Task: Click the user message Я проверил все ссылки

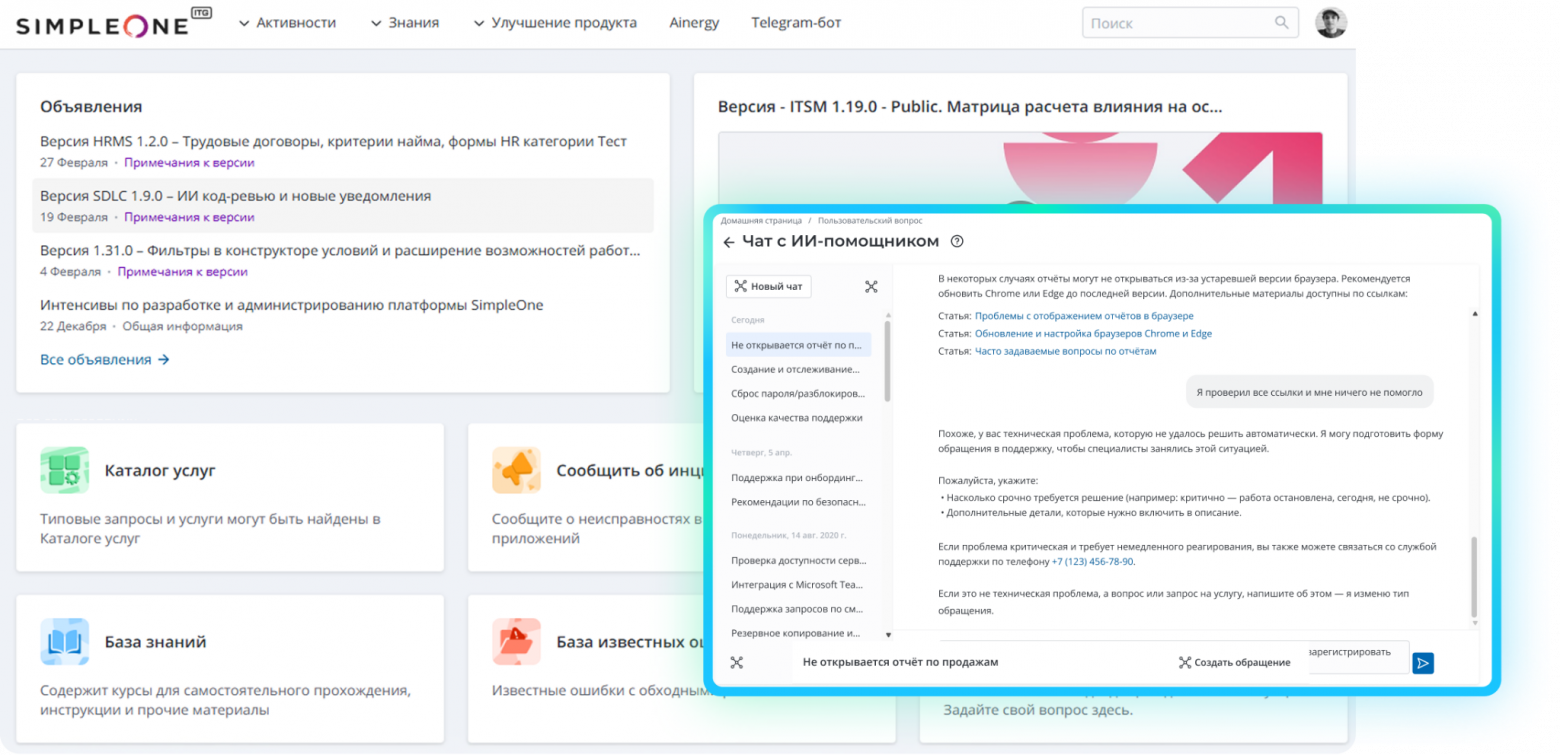Action: [x=1309, y=392]
